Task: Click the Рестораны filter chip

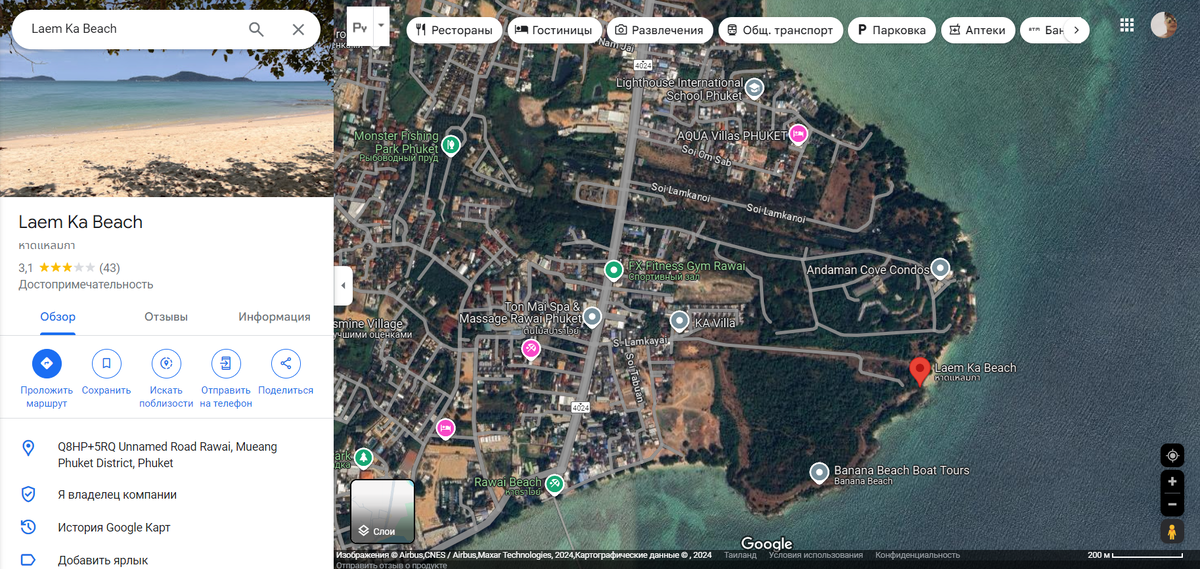Action: pos(453,30)
